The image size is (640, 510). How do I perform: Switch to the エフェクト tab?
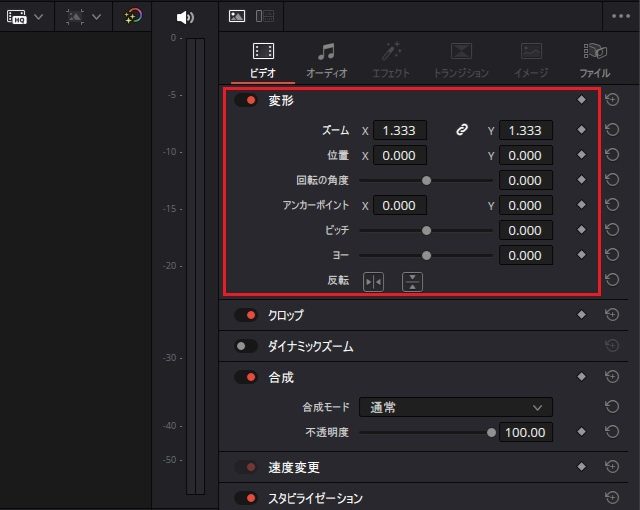click(391, 61)
